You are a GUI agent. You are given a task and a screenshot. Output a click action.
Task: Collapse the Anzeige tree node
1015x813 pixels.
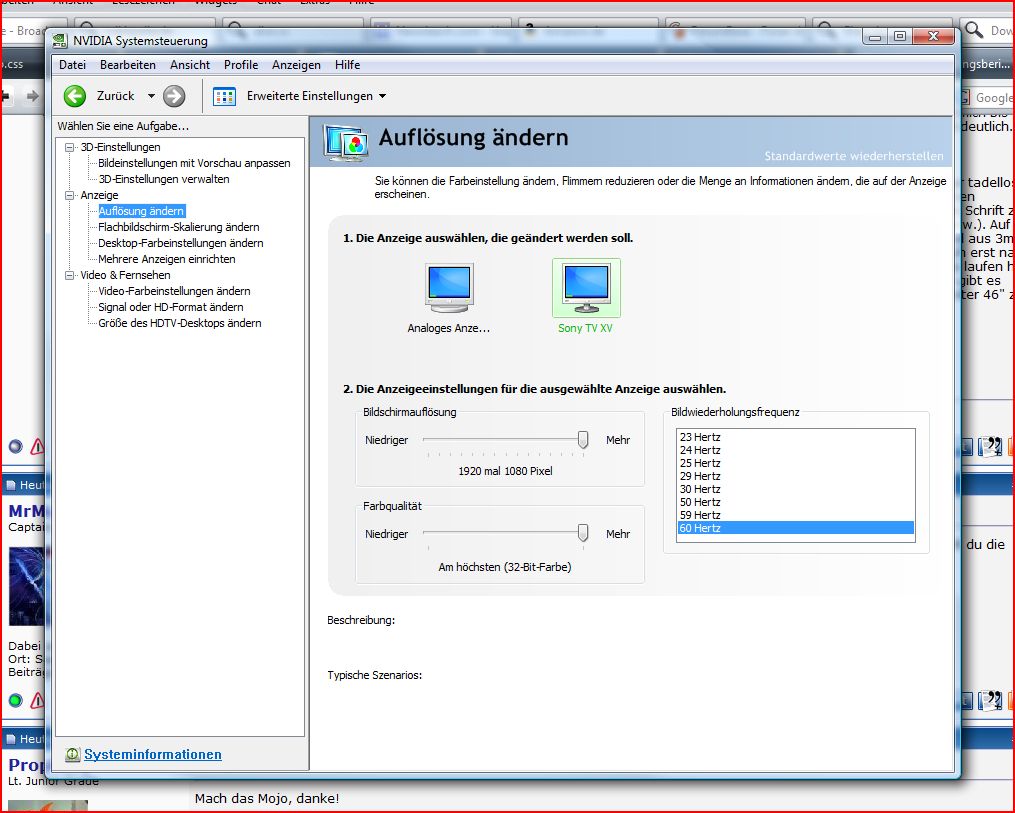[69, 195]
